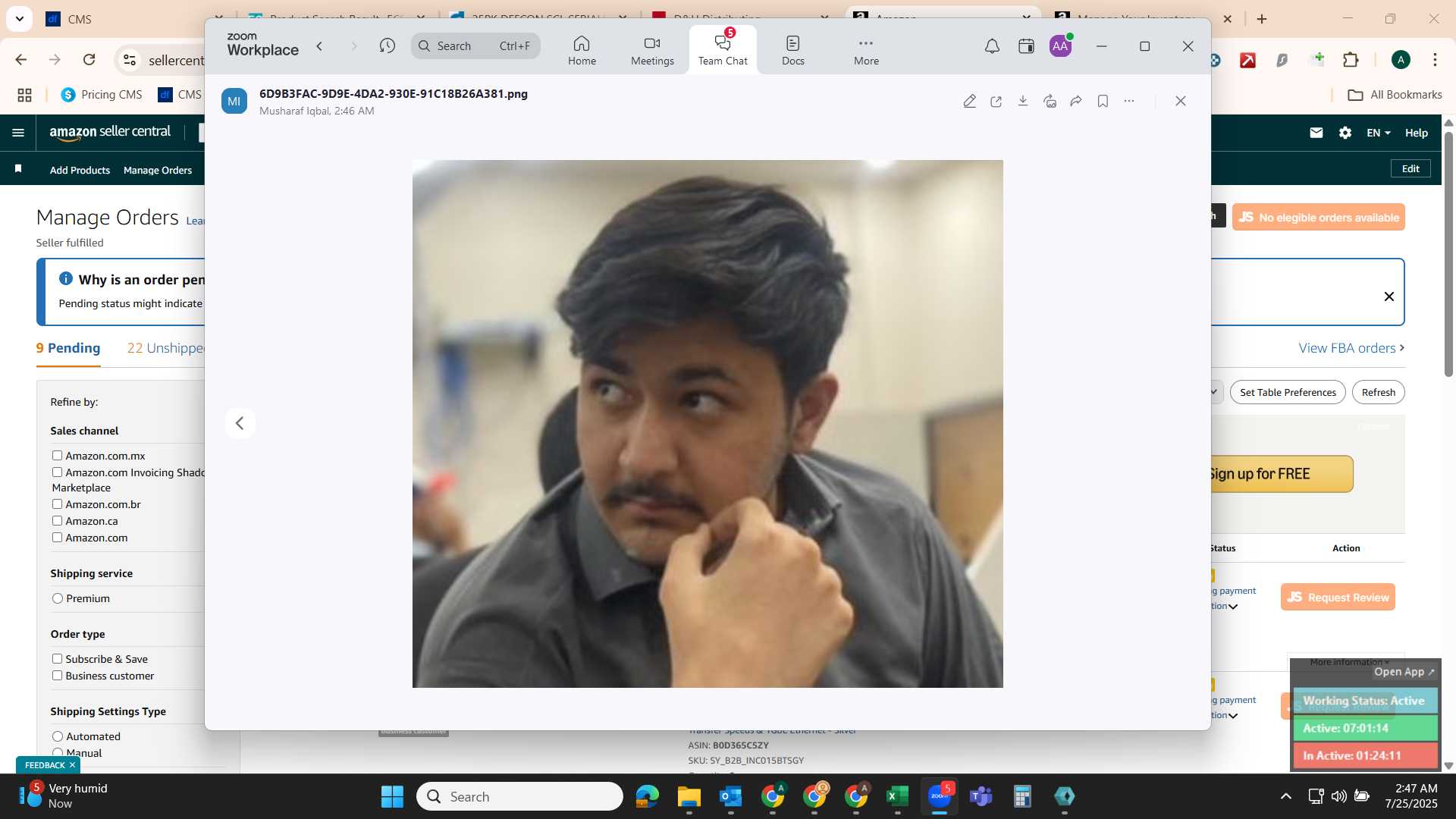Close the FEEDBACK tab
The height and width of the screenshot is (819, 1456).
pos(73,765)
